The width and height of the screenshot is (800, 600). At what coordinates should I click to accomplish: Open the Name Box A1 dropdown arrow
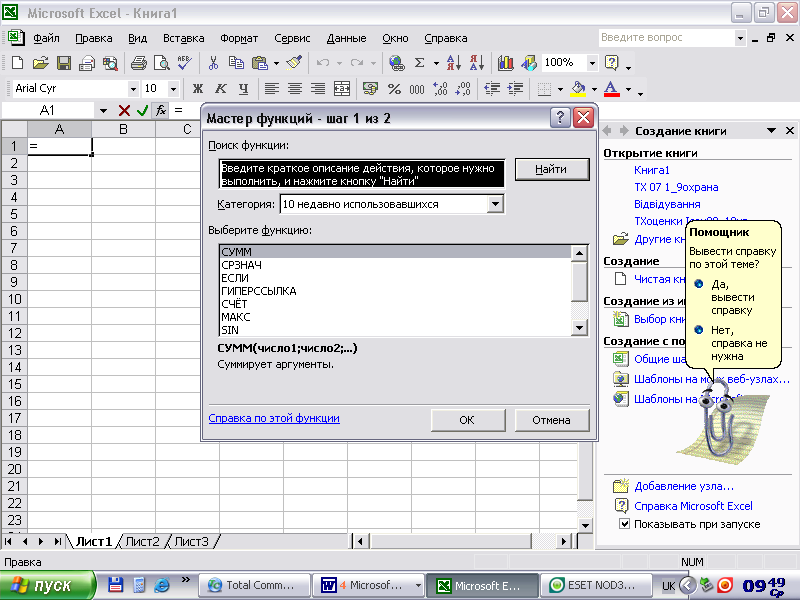coord(103,110)
